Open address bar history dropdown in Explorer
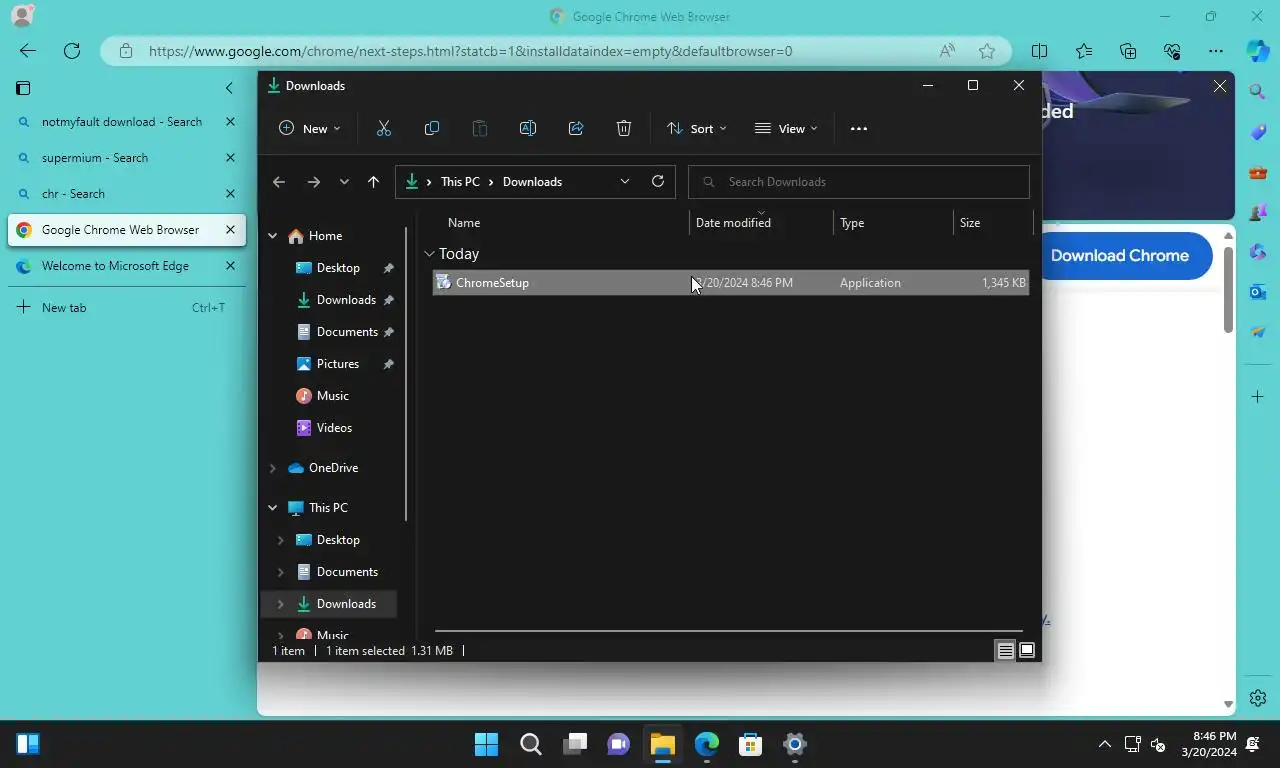The width and height of the screenshot is (1280, 768). 625,181
